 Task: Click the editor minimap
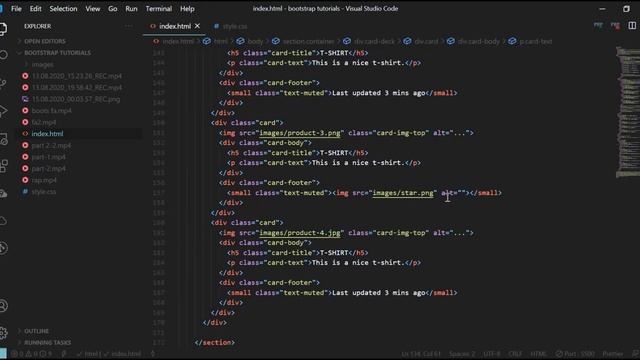pyautogui.click(x=628, y=112)
